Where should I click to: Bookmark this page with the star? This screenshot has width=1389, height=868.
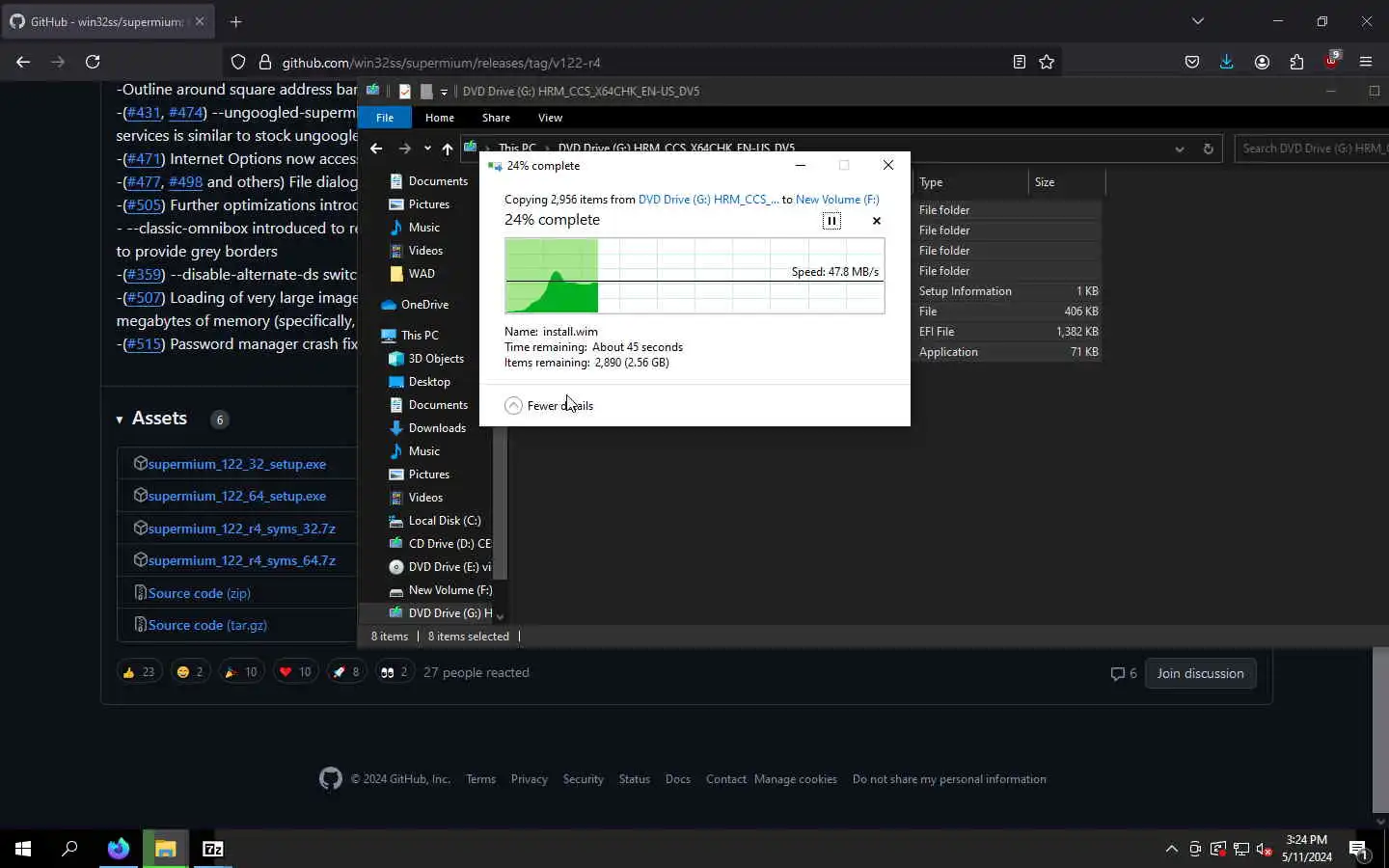click(1047, 62)
